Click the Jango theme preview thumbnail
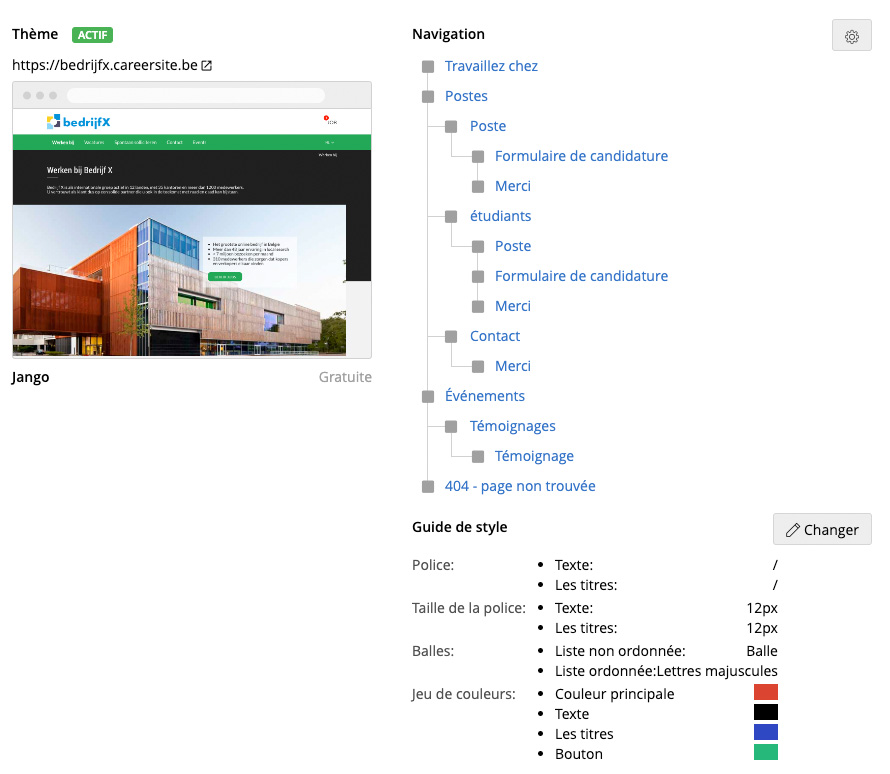Screen dimensions: 890x774 point(192,220)
